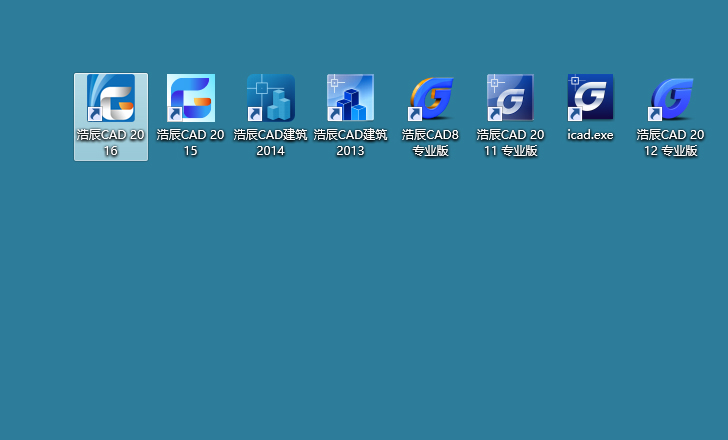The height and width of the screenshot is (440, 728).
Task: Click the 浩辰CAD建筑 2013 shortcut icon
Action: click(x=351, y=98)
